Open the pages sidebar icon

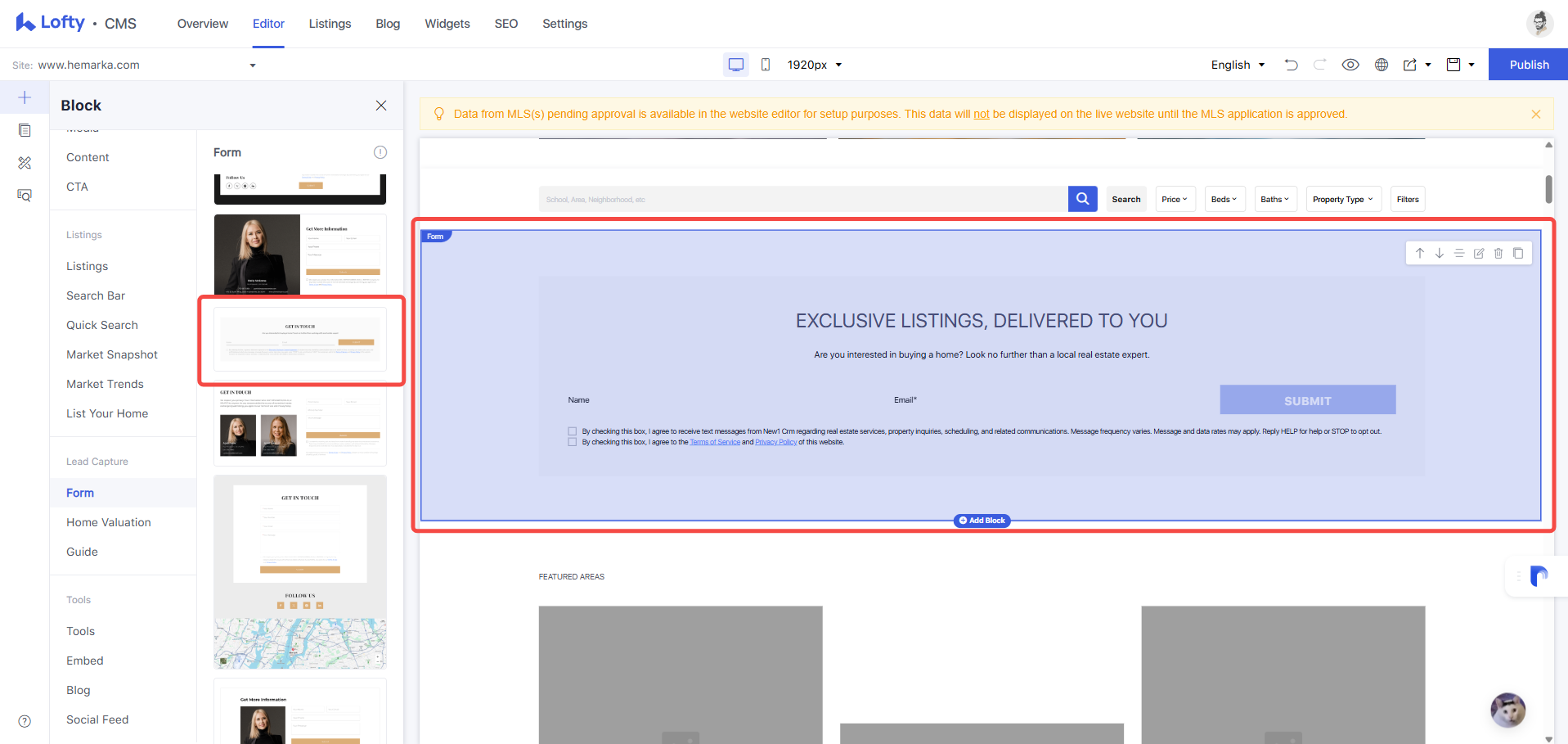25,130
